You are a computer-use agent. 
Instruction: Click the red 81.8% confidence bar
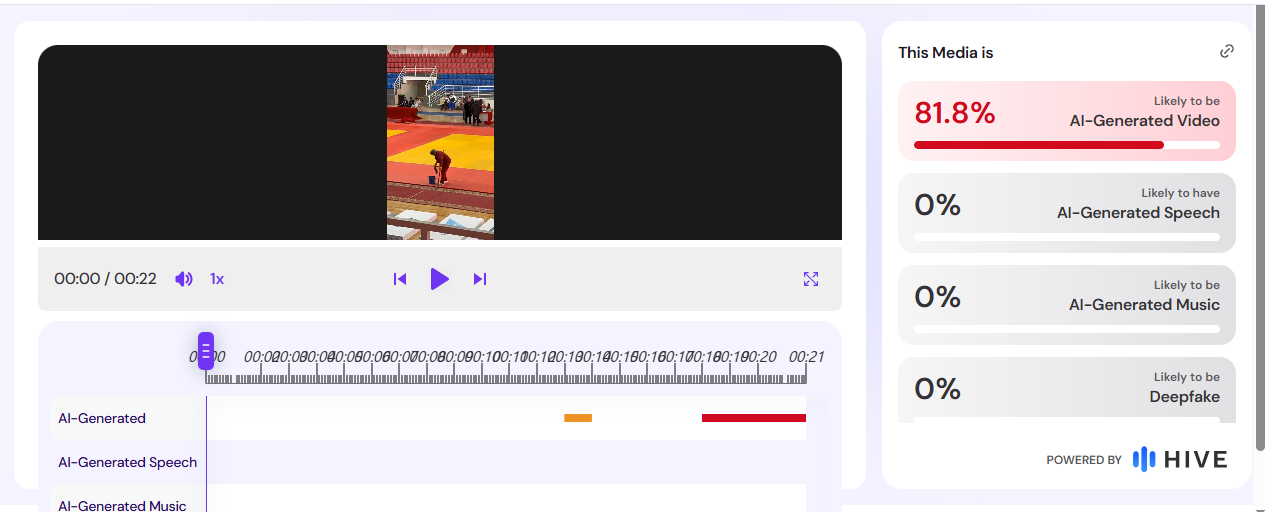1039,145
